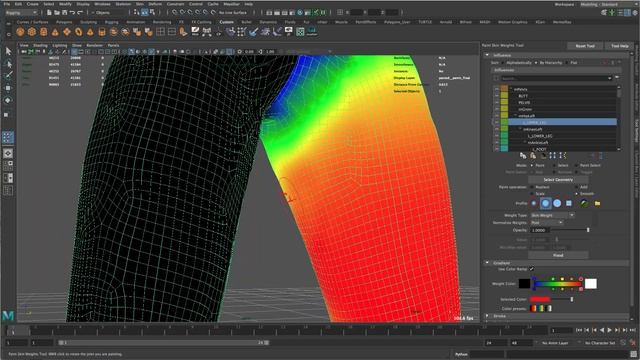Select Paint mode radio button
The width and height of the screenshot is (640, 360).
pyautogui.click(x=532, y=165)
